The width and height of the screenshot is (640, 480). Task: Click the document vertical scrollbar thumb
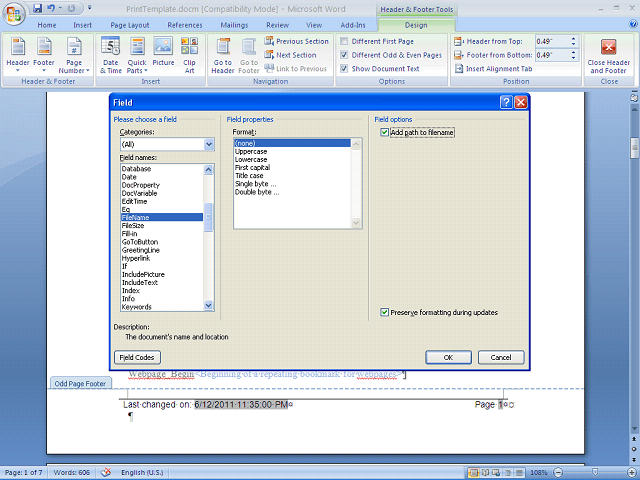point(634,148)
